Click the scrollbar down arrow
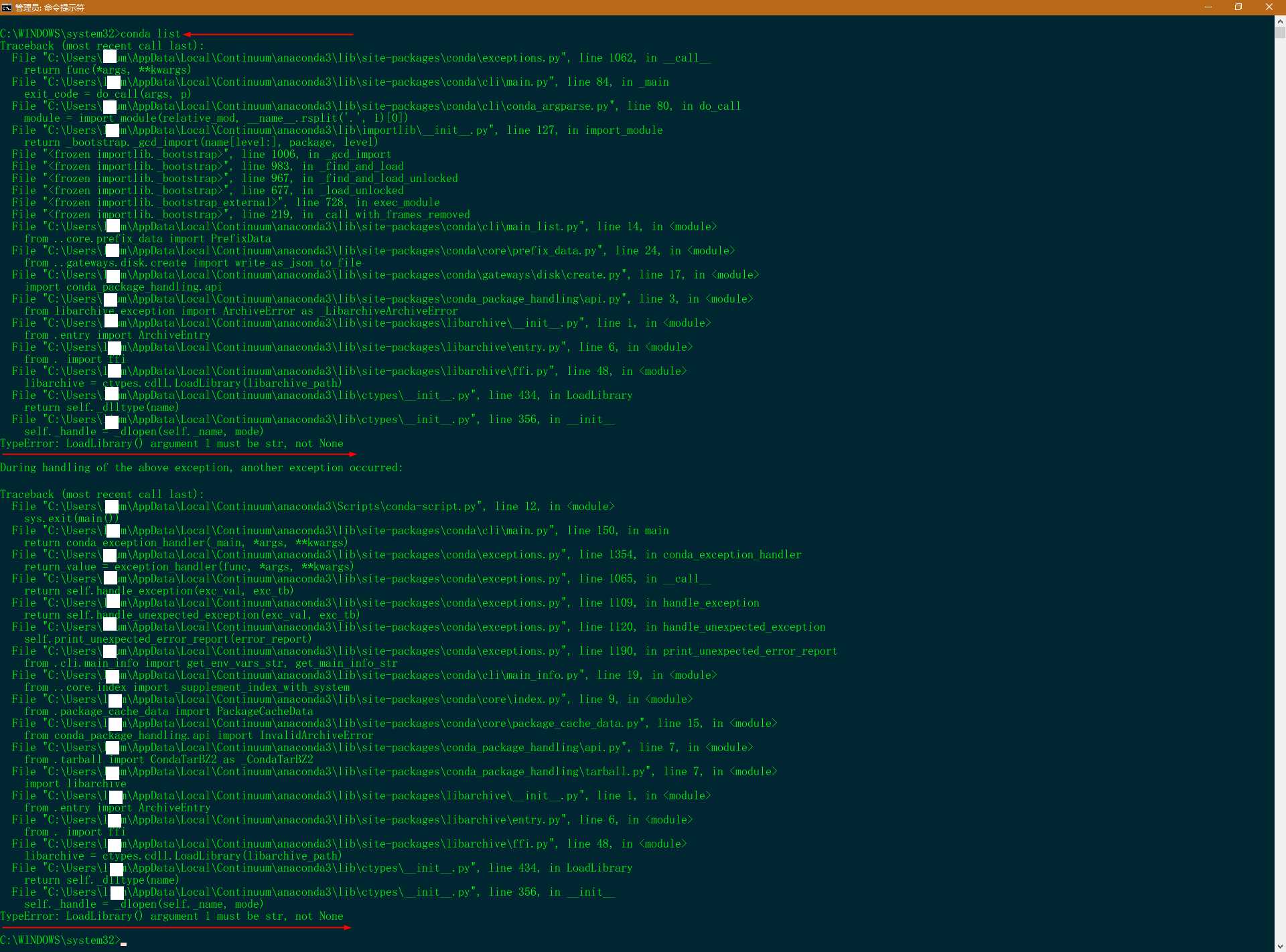Viewport: 1286px width, 952px height. 1280,946
